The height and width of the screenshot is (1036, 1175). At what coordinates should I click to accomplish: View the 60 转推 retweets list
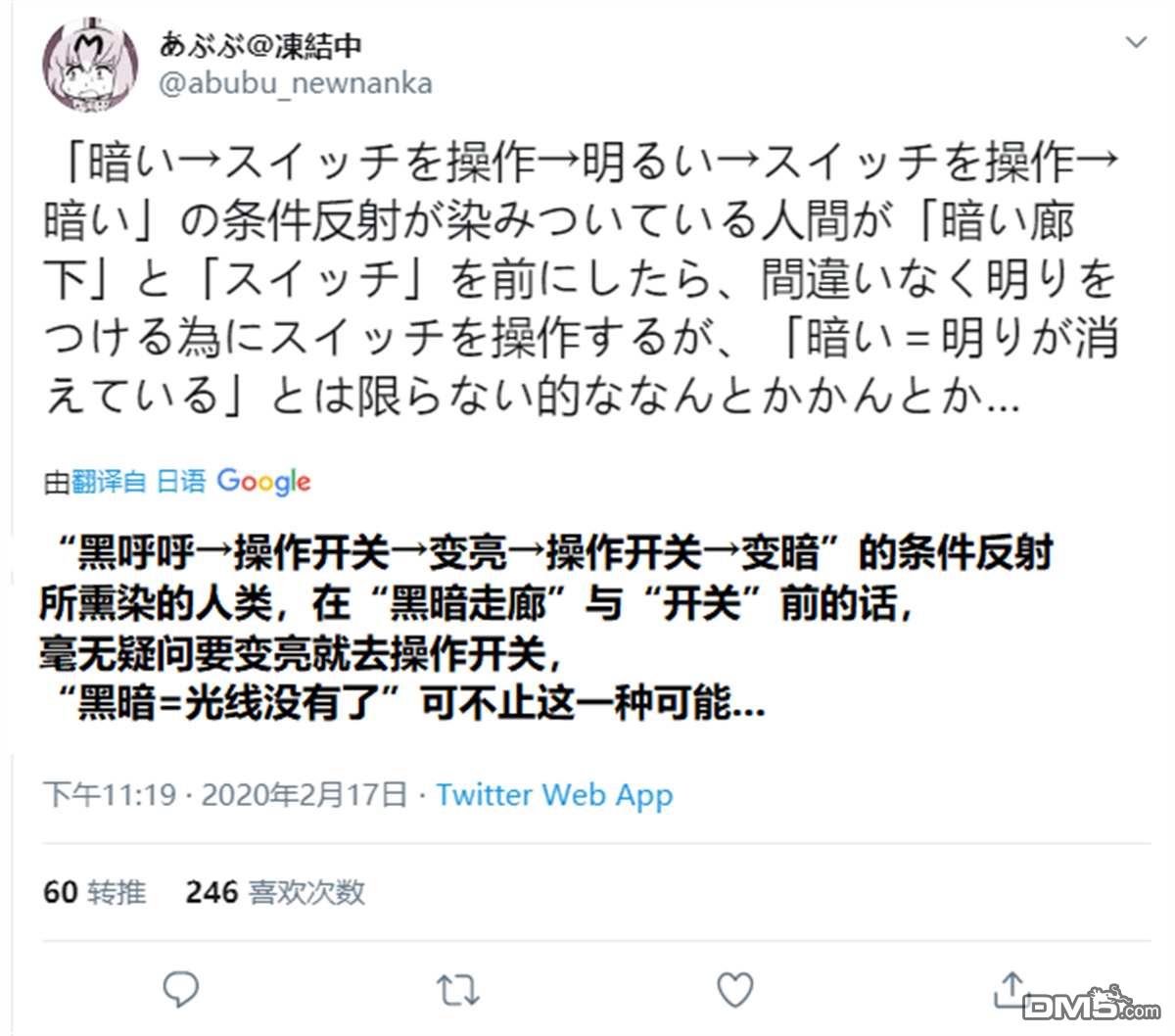pos(95,892)
